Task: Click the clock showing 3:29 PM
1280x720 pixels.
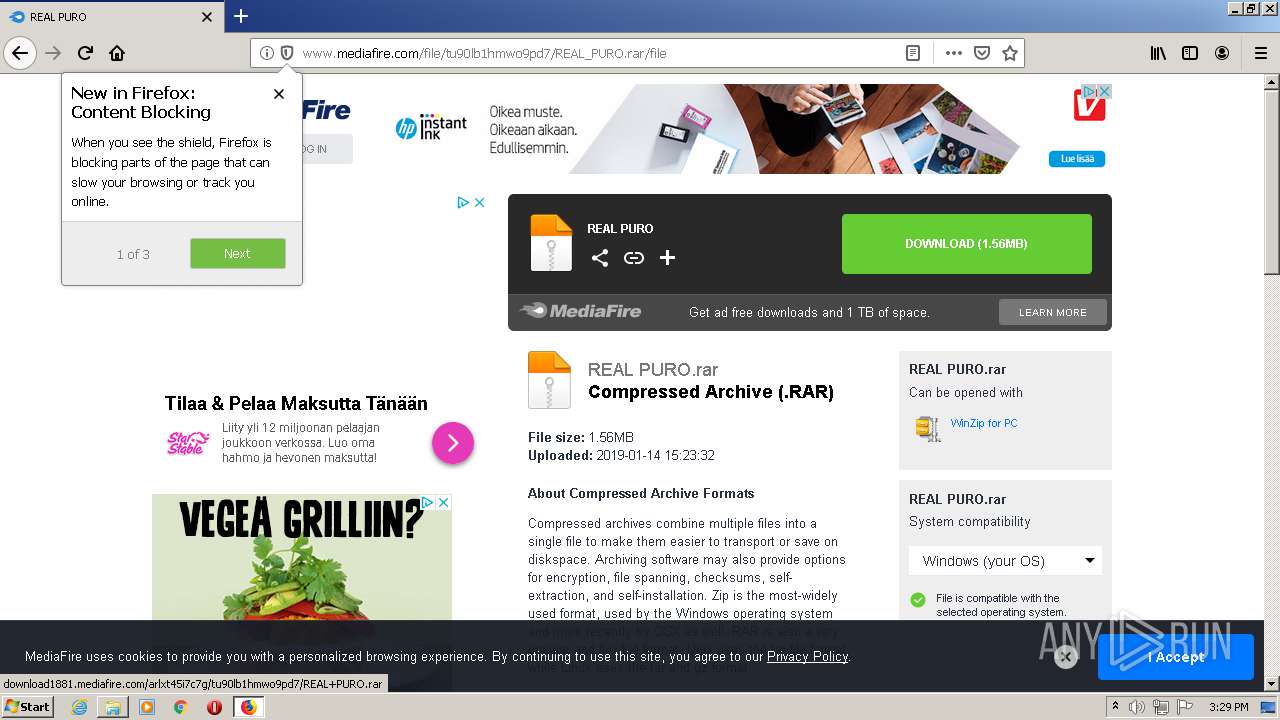Action: (1229, 707)
